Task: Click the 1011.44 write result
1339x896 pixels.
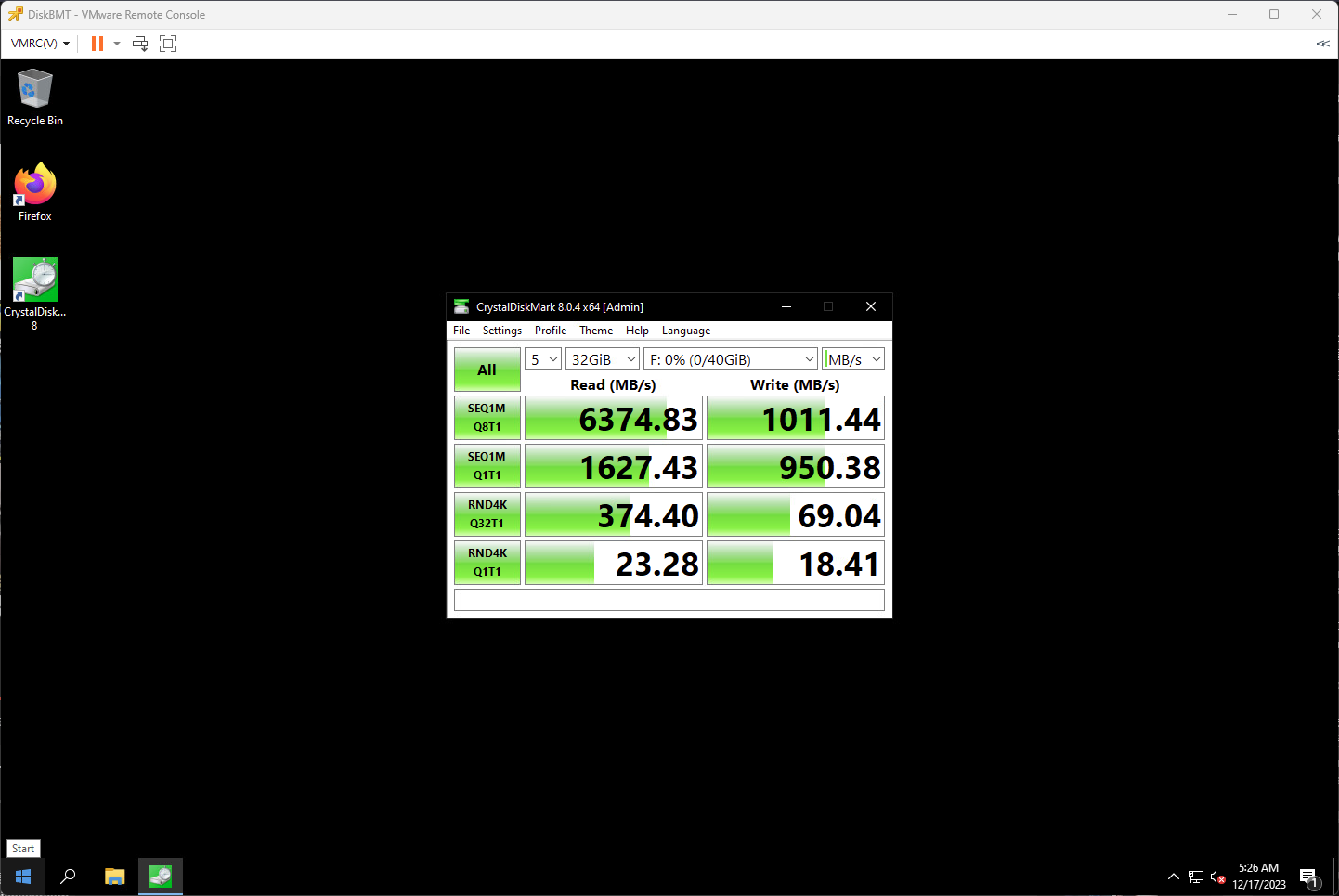Action: coord(796,418)
